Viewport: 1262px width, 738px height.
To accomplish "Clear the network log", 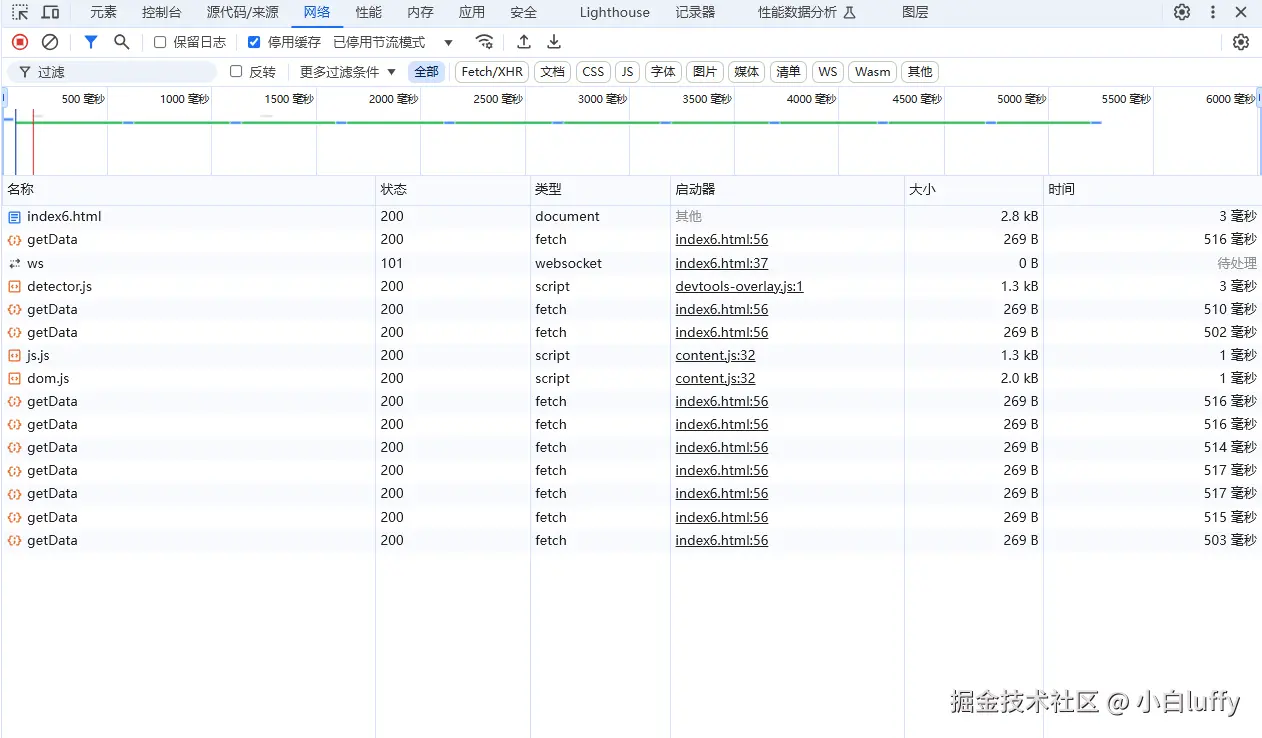I will click(50, 42).
